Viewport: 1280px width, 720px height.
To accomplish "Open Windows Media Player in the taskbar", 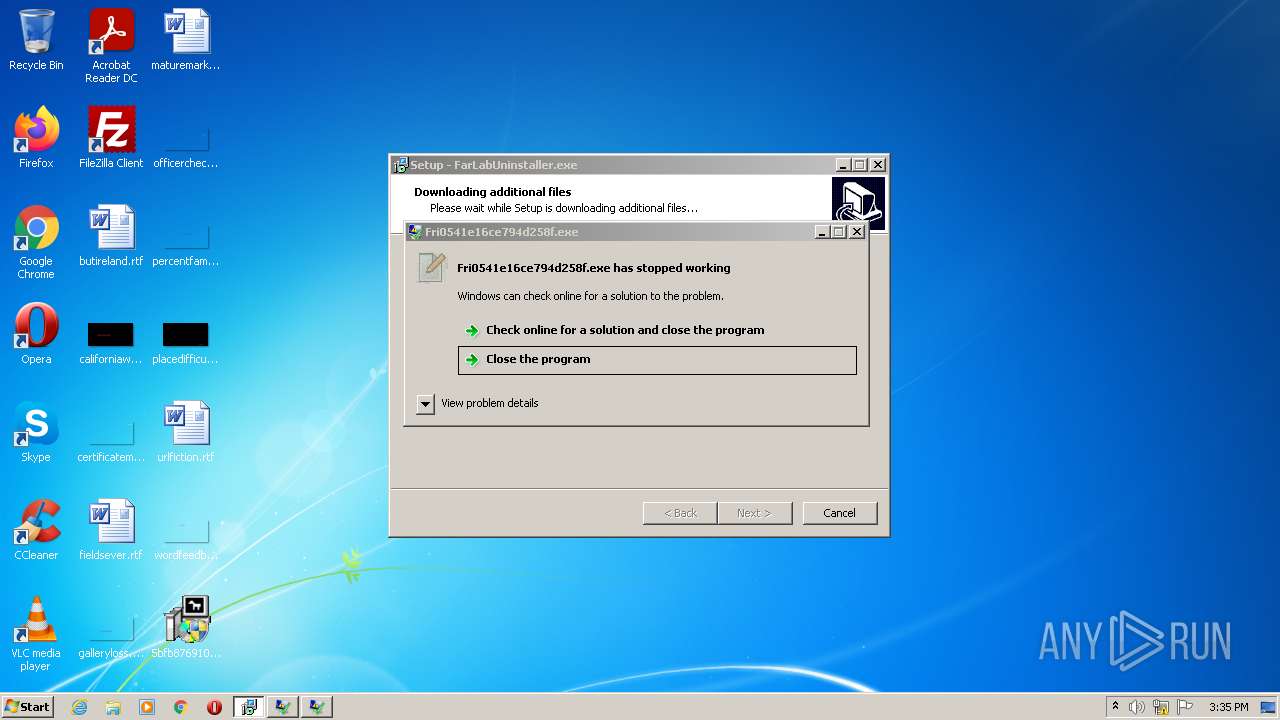I will coord(147,707).
